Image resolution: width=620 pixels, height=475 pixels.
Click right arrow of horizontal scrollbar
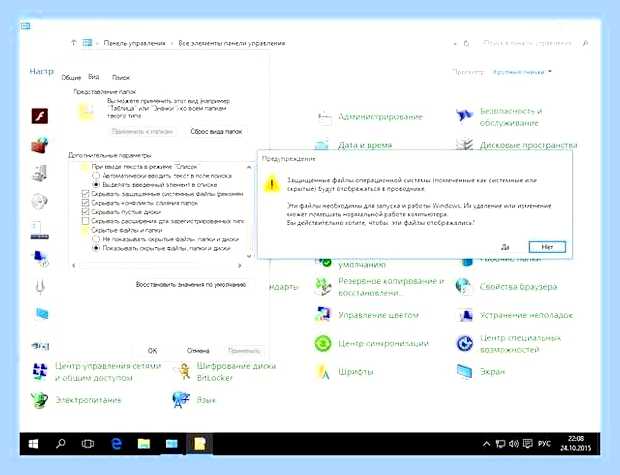[x=240, y=266]
